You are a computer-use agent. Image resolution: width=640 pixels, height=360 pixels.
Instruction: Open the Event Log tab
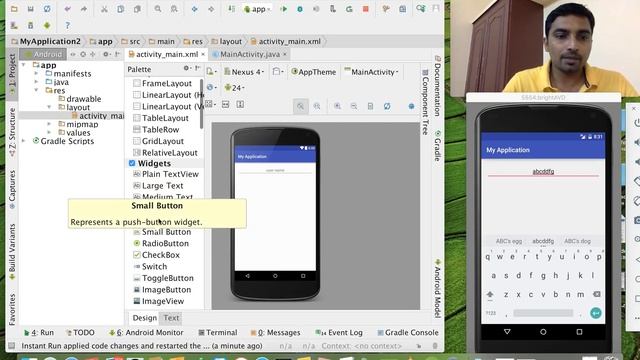[339, 333]
